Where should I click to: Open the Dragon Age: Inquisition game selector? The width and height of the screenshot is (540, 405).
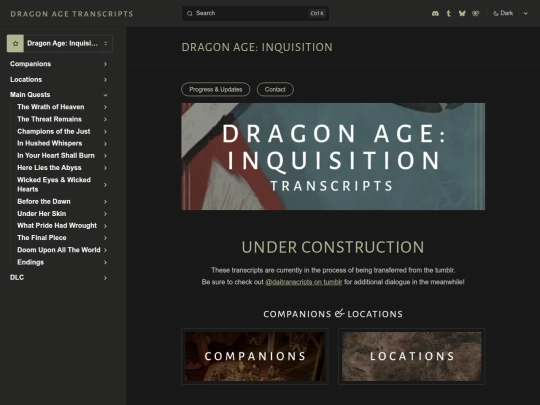tap(60, 43)
